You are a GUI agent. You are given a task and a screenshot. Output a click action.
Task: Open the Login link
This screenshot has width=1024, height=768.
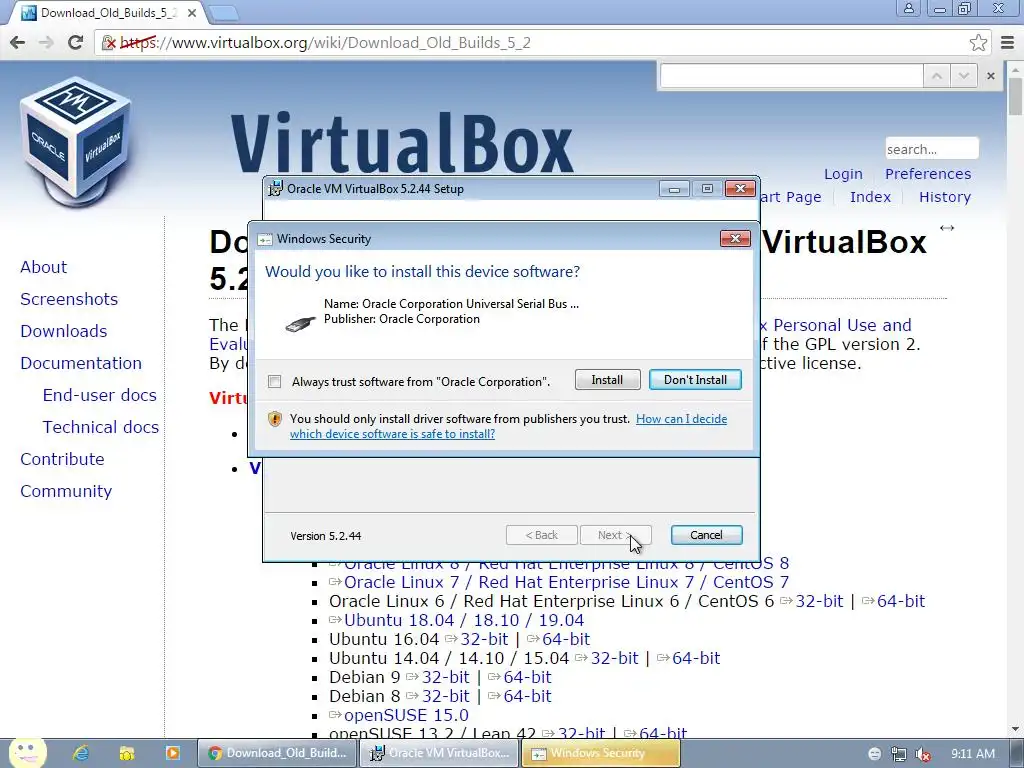click(x=843, y=174)
